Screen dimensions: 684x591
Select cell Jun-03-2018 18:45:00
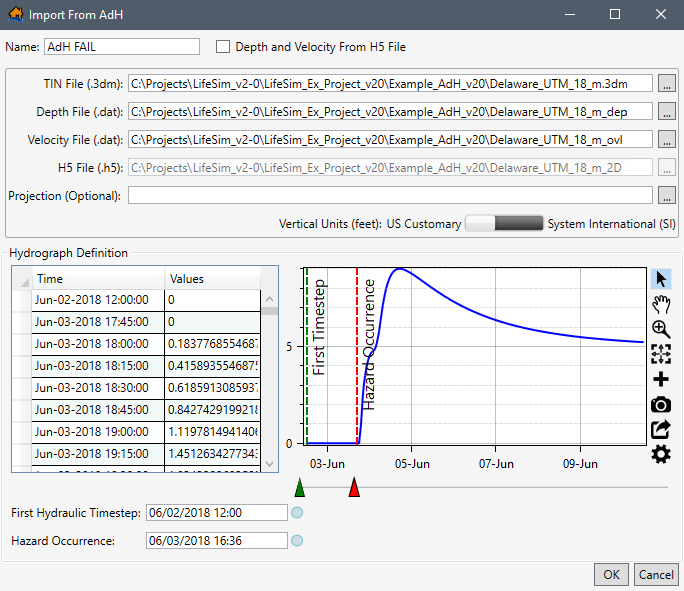click(x=98, y=410)
